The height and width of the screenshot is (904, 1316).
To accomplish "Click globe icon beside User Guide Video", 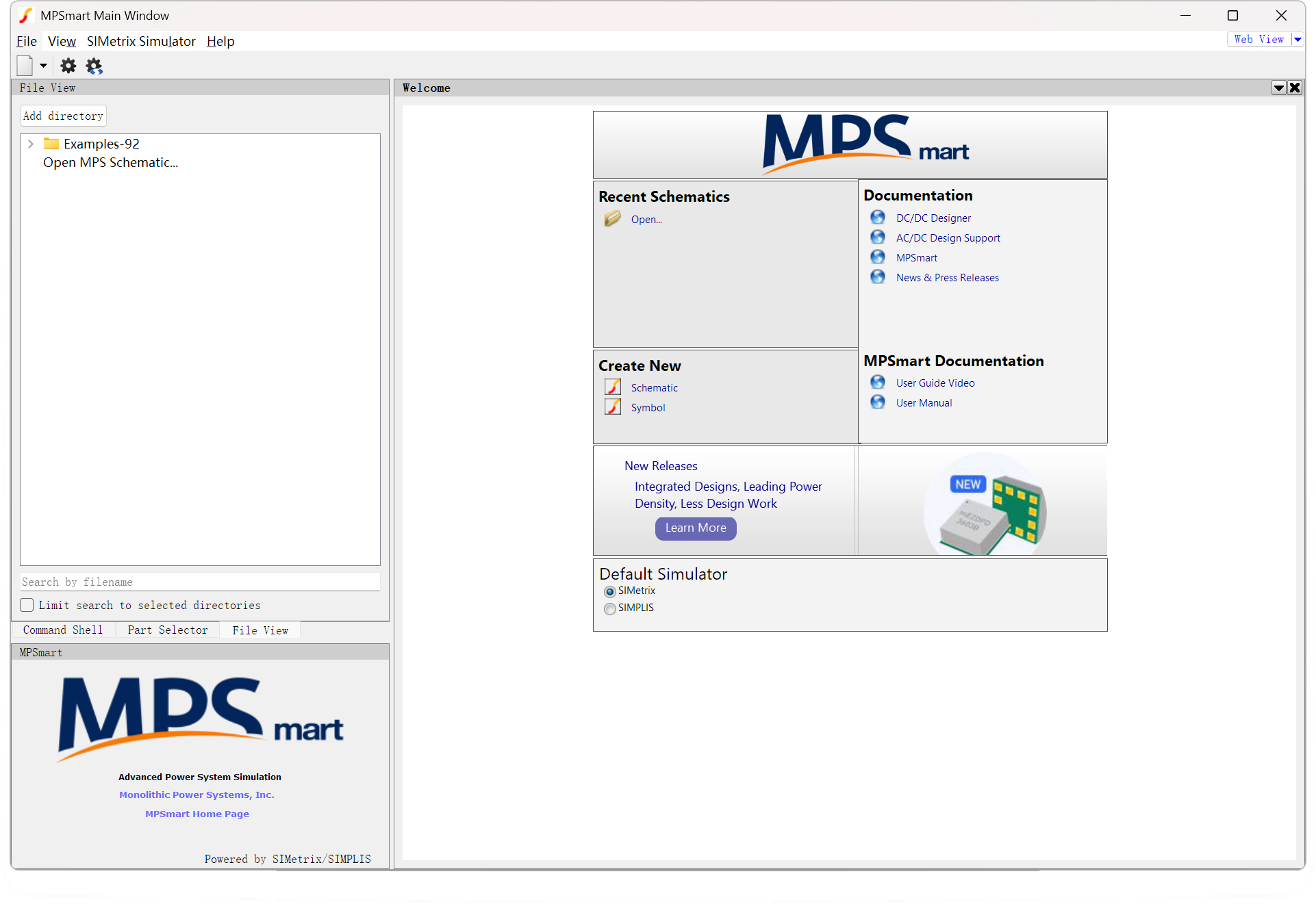I will [x=878, y=383].
